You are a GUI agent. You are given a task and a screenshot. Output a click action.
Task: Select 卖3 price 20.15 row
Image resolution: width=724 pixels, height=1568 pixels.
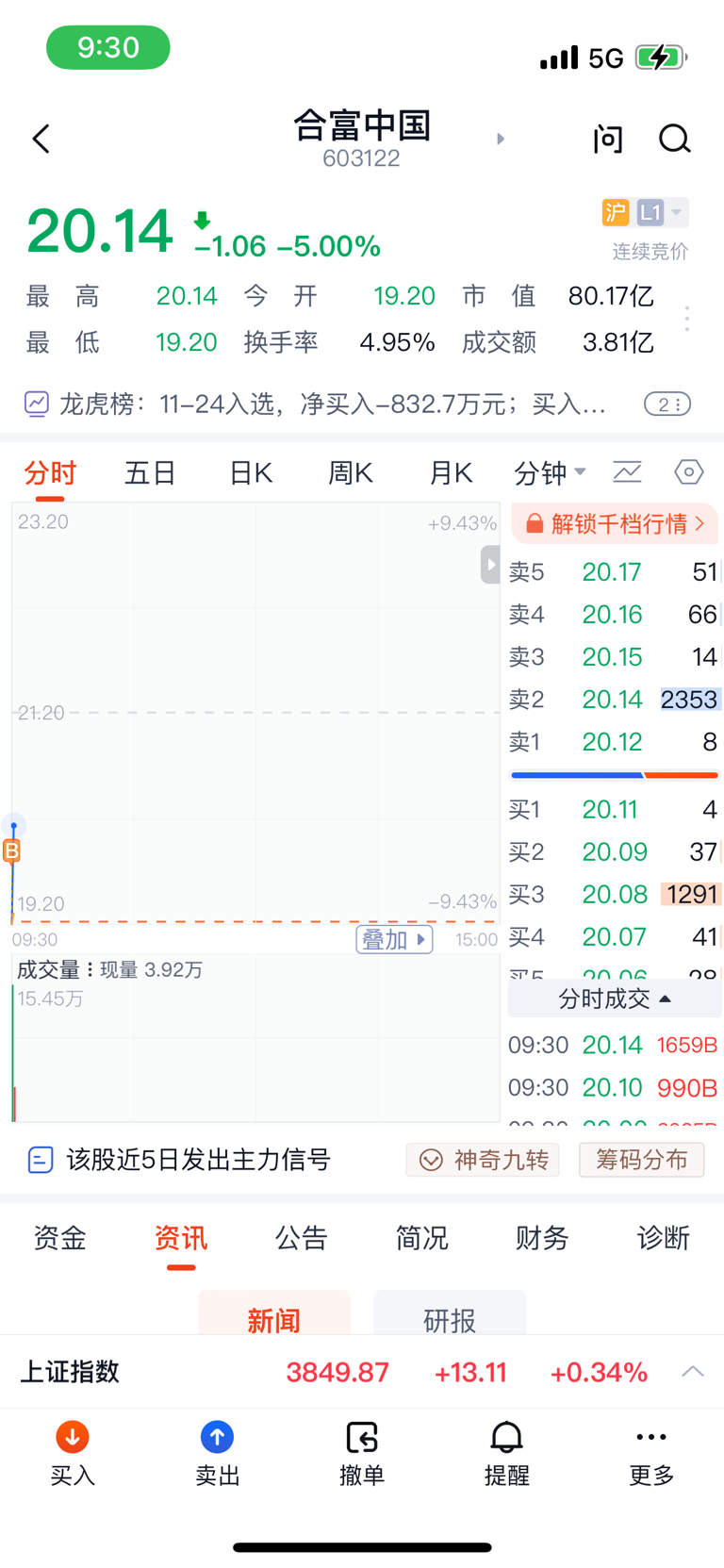(614, 657)
